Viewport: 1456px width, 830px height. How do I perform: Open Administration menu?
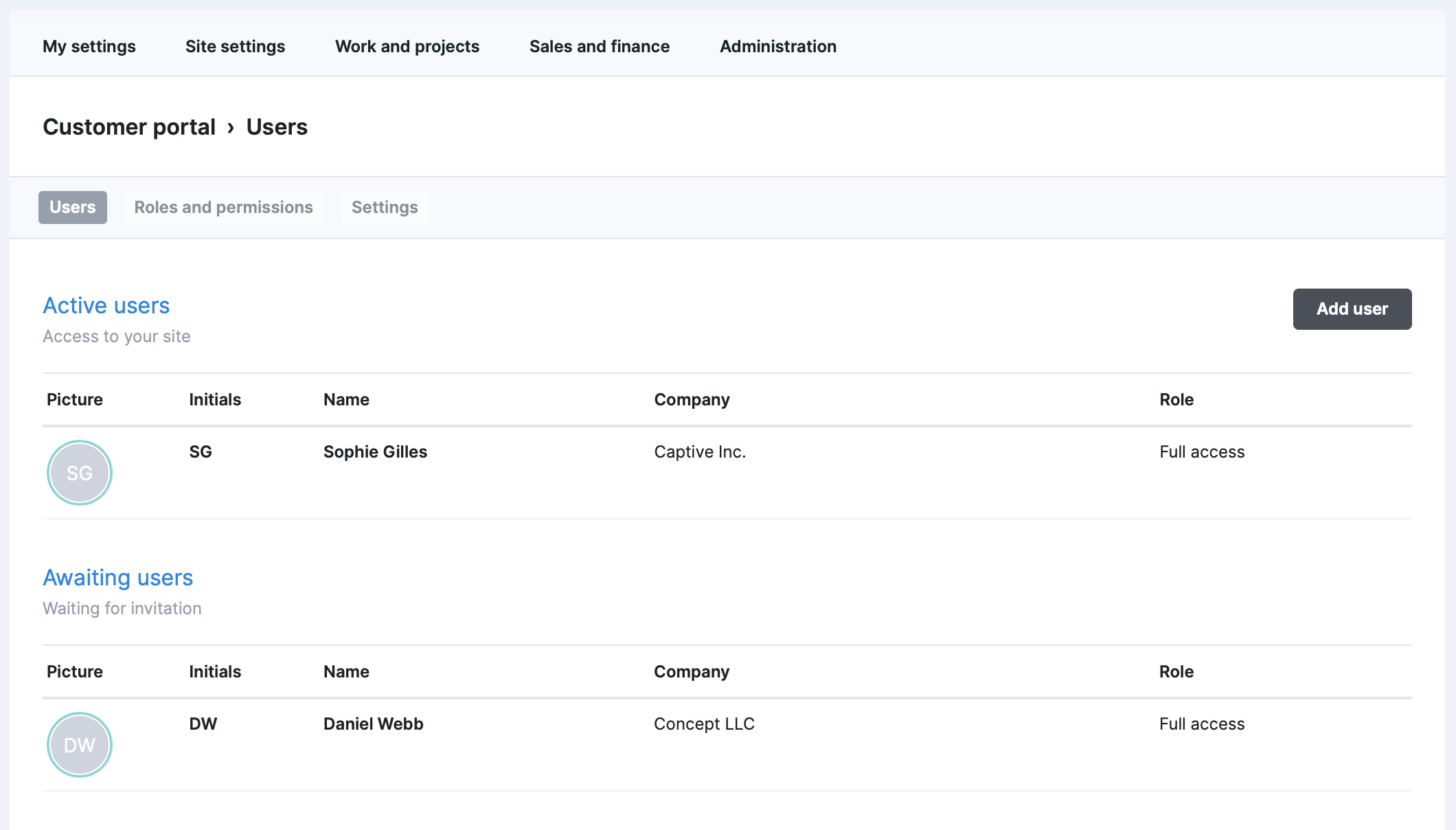[x=778, y=46]
